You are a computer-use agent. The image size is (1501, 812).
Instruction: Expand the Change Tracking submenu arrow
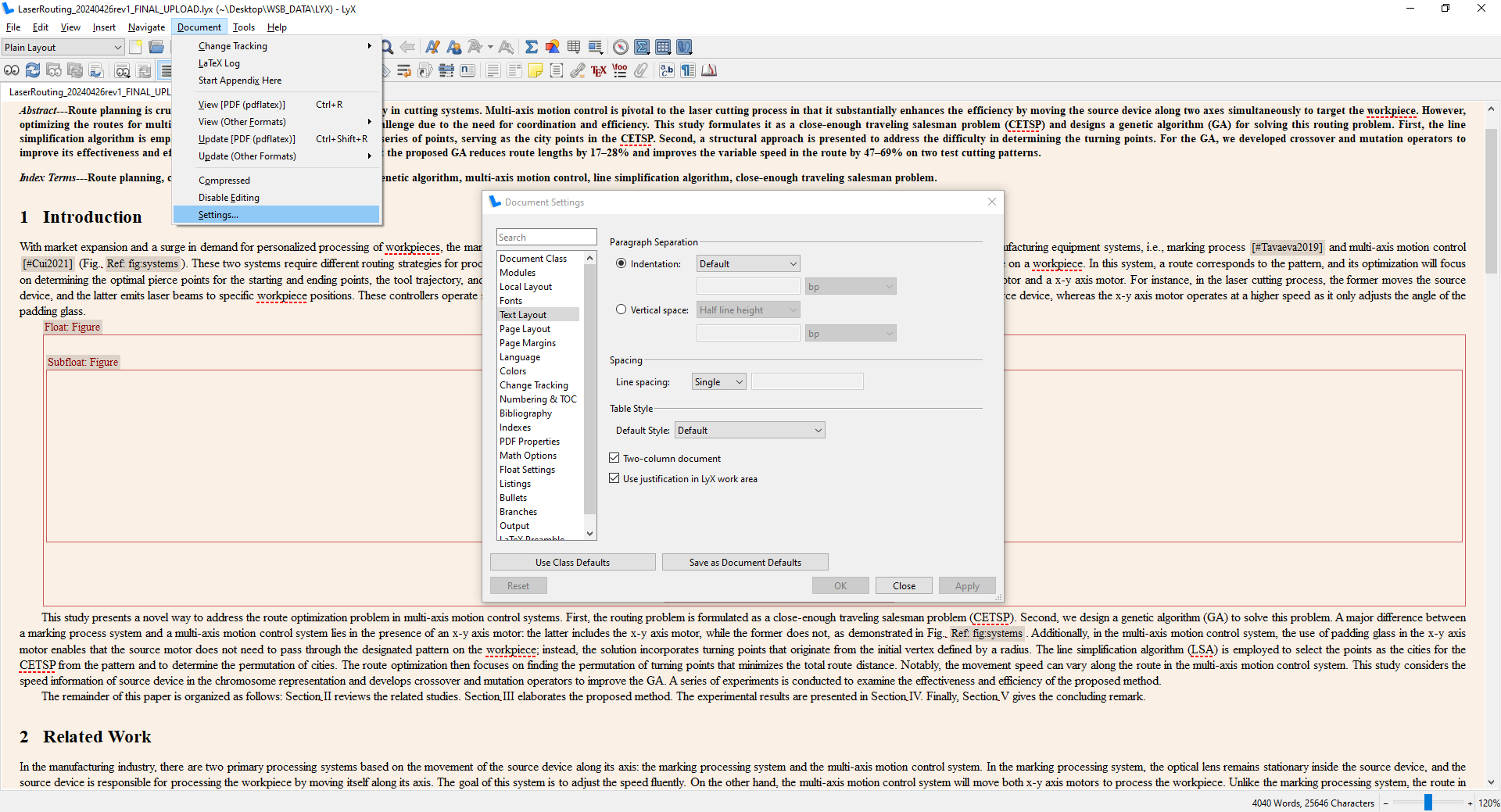(370, 46)
